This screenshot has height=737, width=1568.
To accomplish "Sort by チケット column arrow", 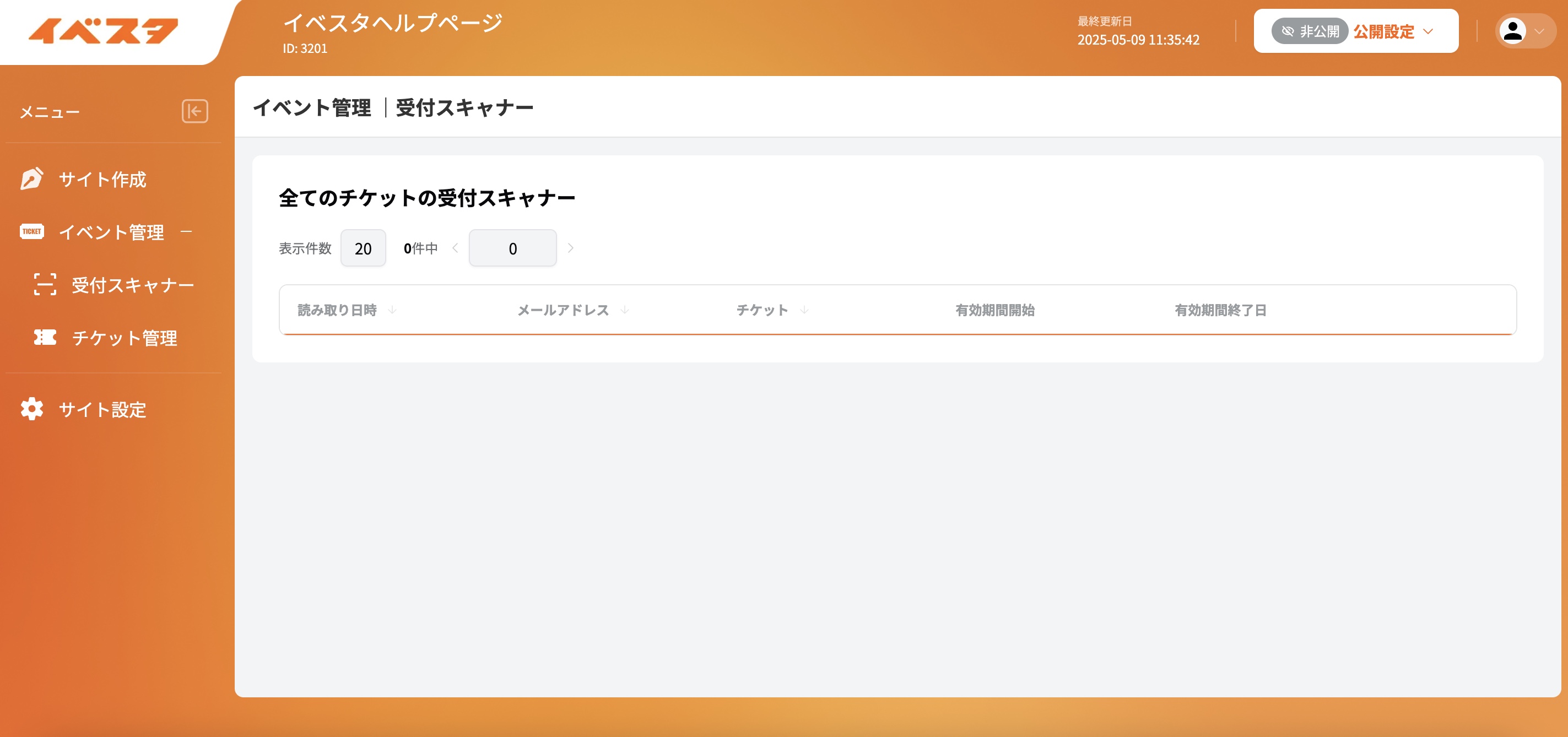I will [x=804, y=310].
